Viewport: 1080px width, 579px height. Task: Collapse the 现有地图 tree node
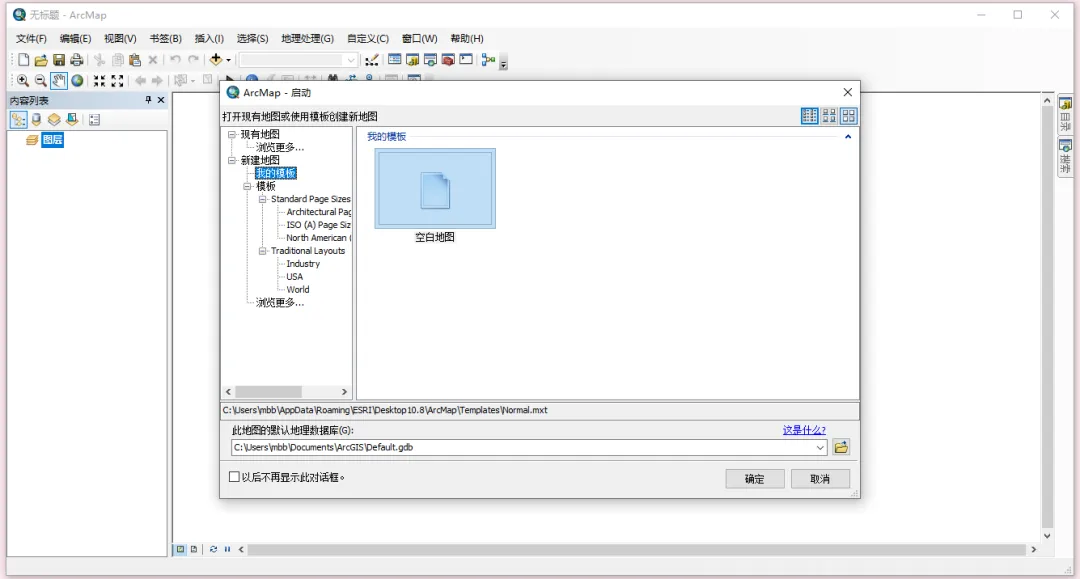click(232, 134)
